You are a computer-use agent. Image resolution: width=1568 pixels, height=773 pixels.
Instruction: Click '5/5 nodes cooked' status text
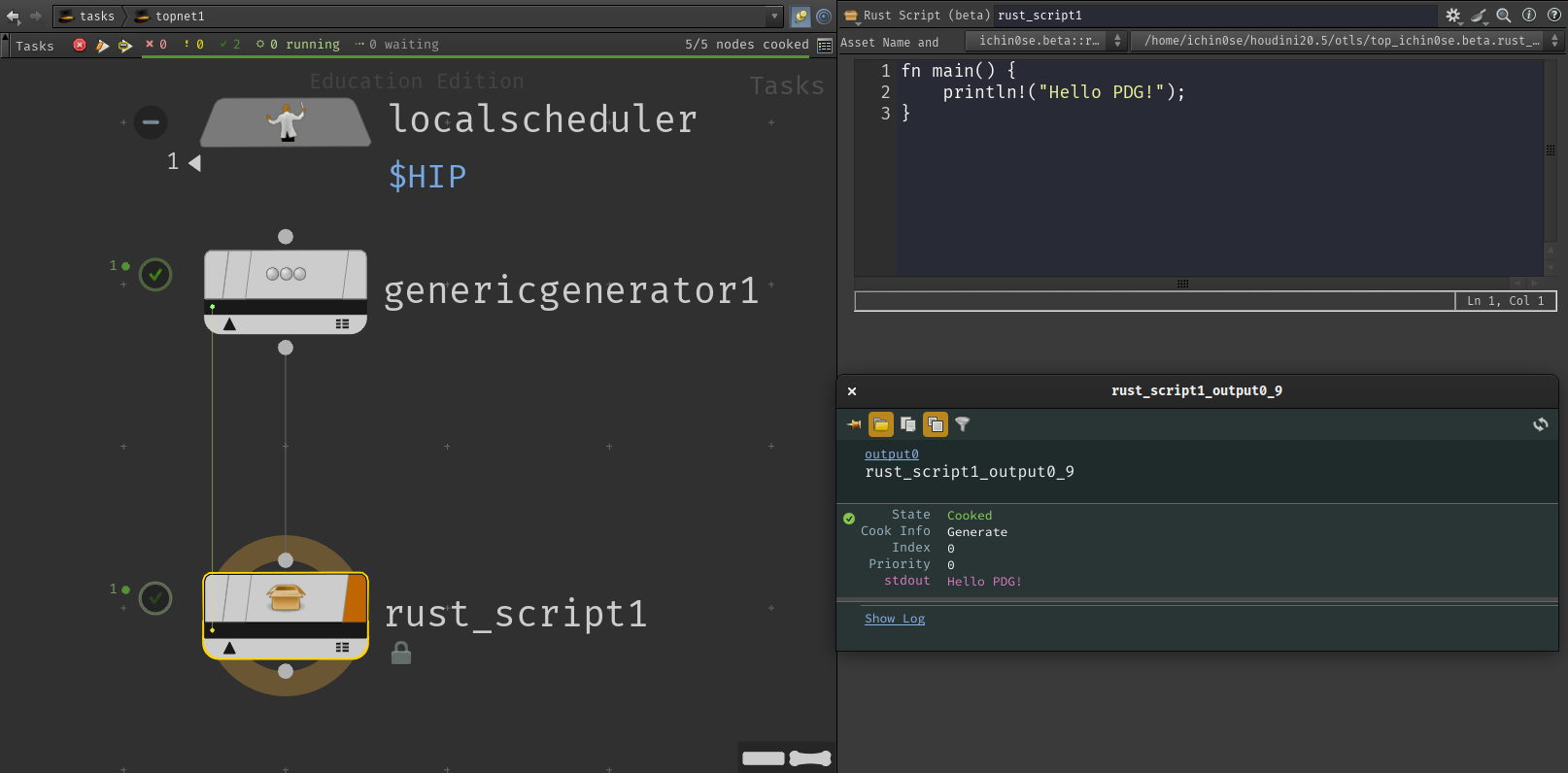click(x=746, y=45)
